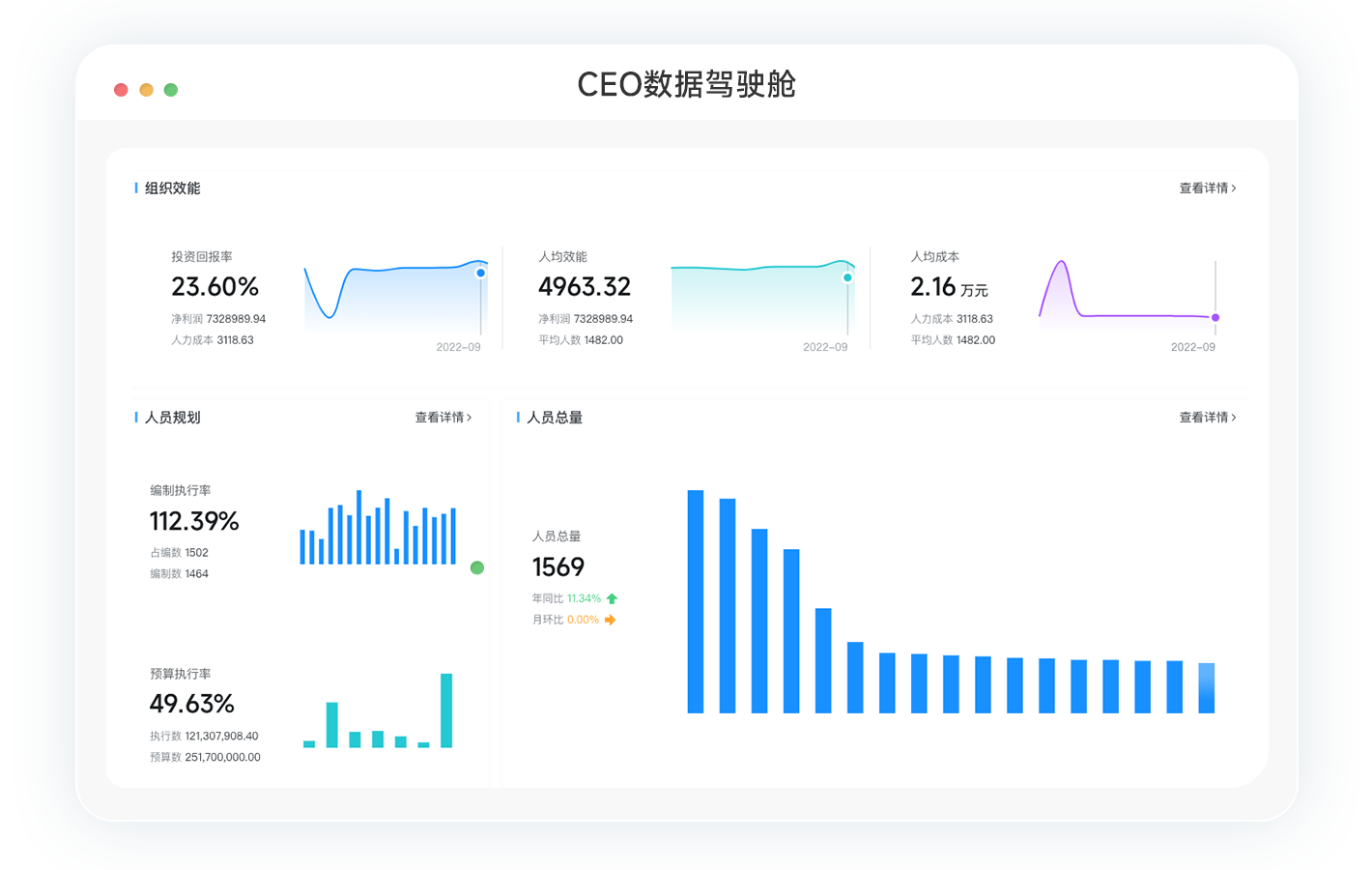Click the tallest teal bar in 预算执行率 chart
Image resolution: width=1372 pixels, height=870 pixels.
(x=446, y=710)
